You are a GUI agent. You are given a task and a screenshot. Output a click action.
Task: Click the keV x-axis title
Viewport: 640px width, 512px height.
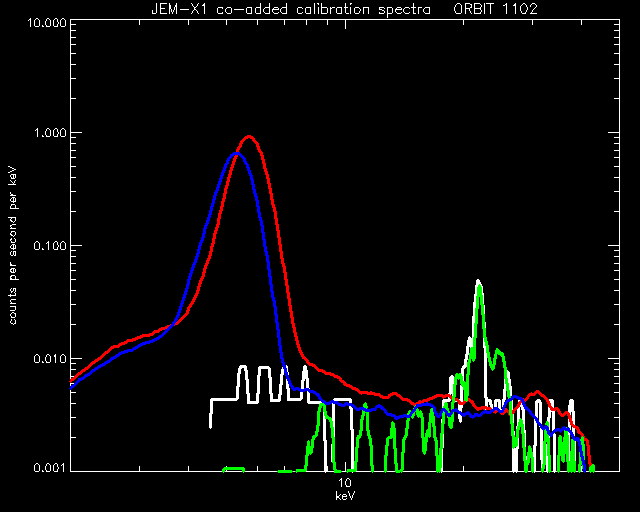[x=345, y=496]
